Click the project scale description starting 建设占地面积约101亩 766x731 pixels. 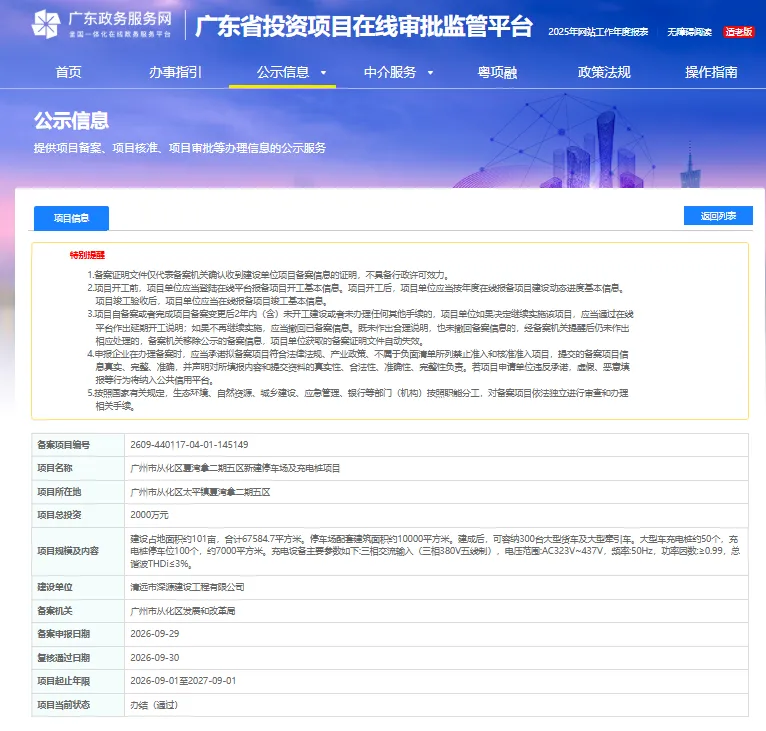435,551
